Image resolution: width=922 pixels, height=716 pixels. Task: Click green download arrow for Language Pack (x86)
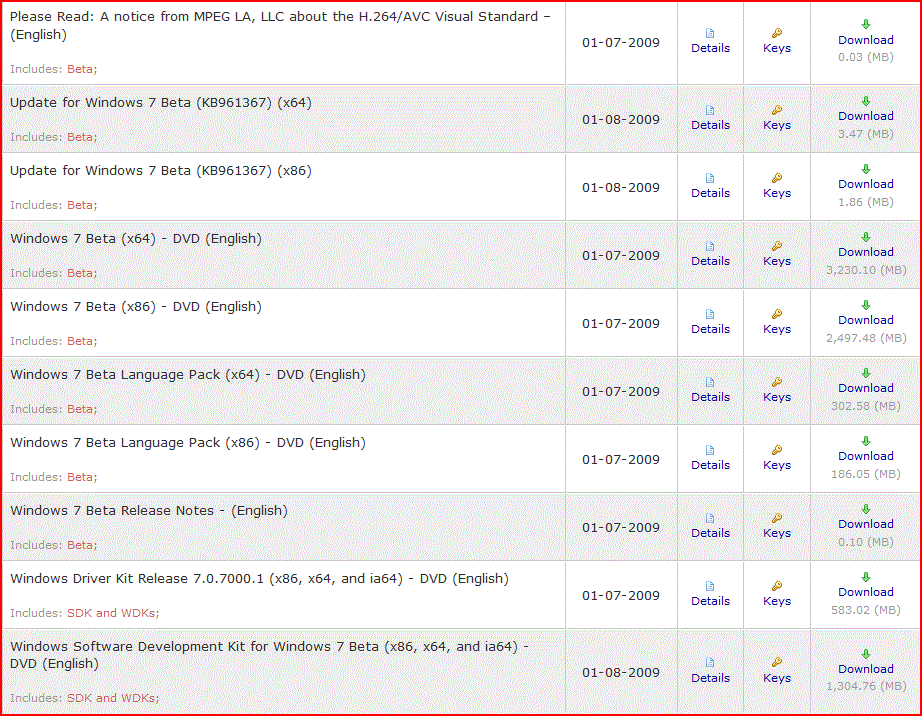[x=866, y=441]
